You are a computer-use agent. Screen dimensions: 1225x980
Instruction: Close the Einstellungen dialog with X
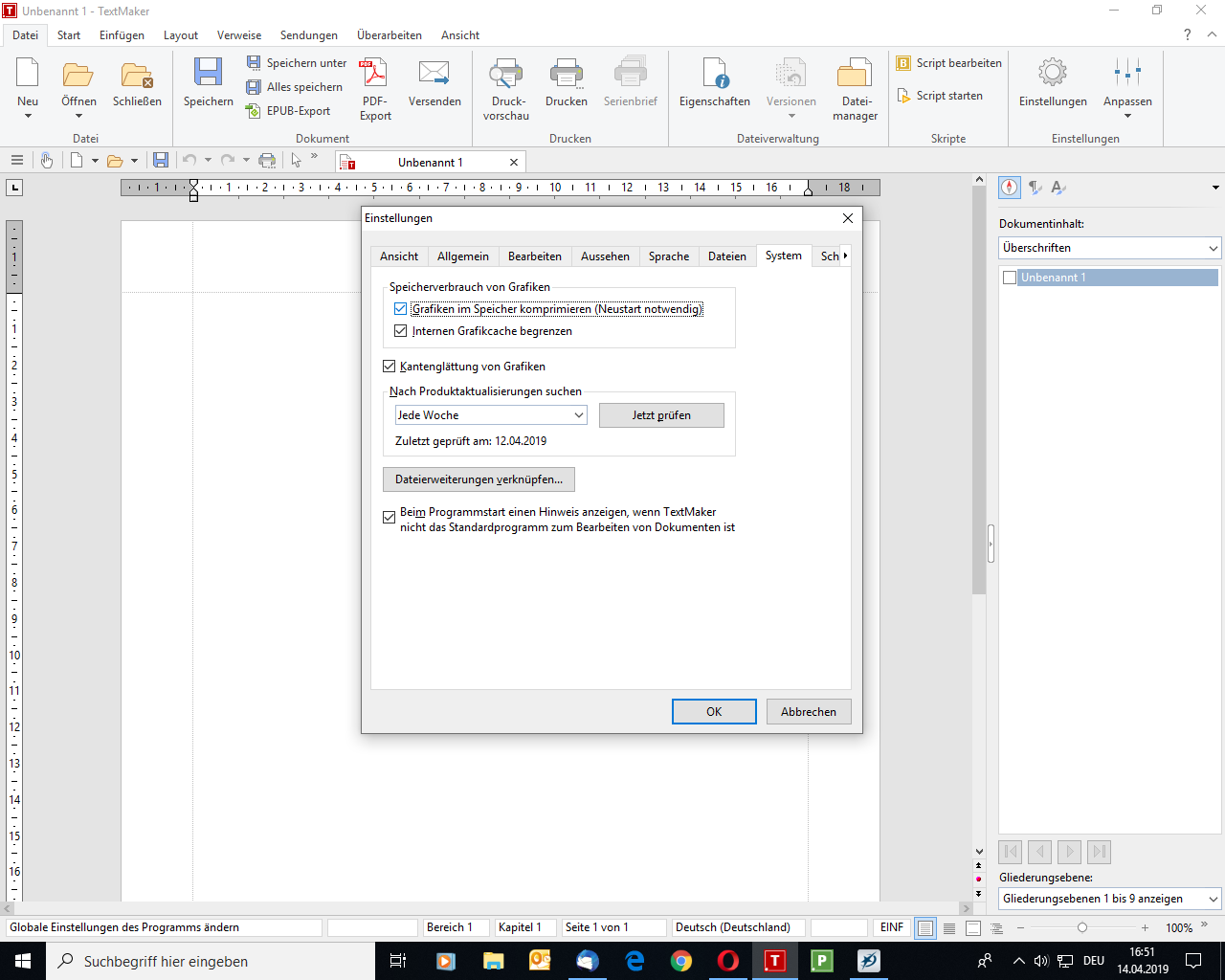pyautogui.click(x=847, y=218)
